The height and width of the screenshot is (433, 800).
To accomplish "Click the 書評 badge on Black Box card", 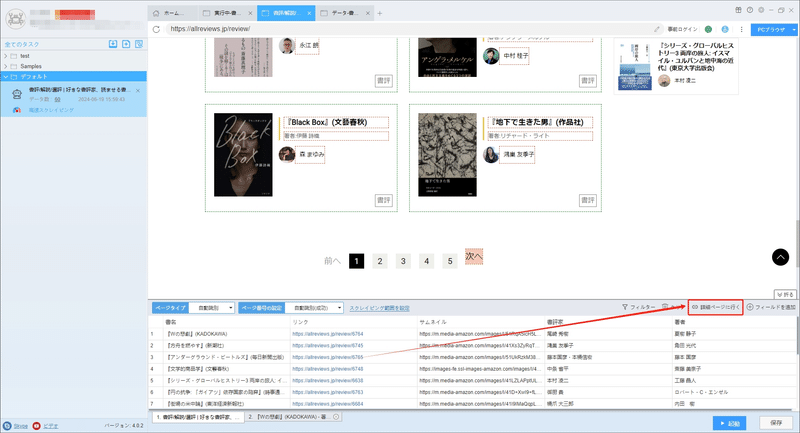I will click(384, 200).
